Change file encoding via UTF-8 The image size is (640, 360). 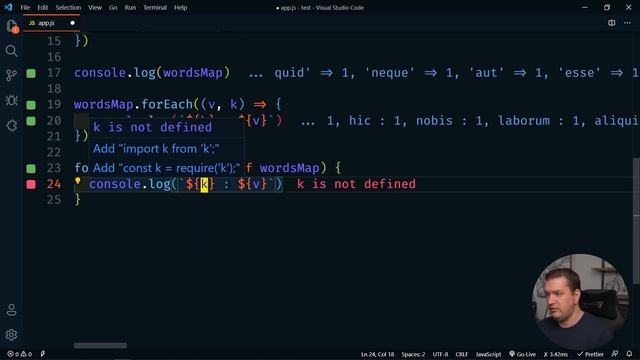(x=440, y=354)
